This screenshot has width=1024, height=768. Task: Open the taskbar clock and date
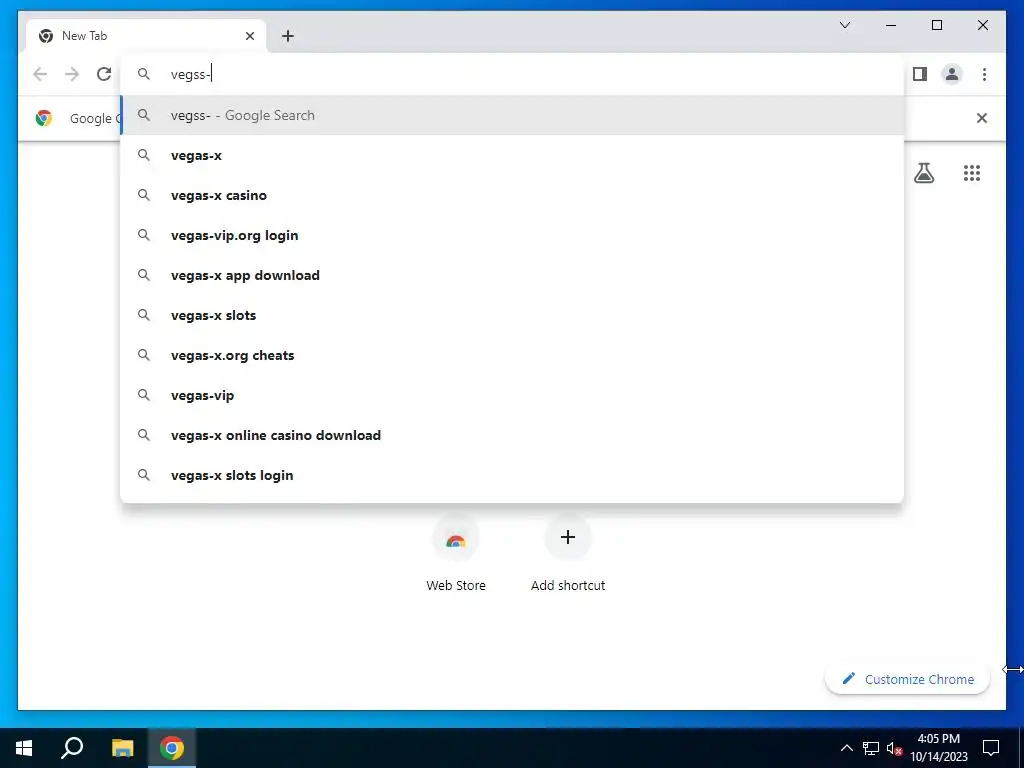point(939,748)
